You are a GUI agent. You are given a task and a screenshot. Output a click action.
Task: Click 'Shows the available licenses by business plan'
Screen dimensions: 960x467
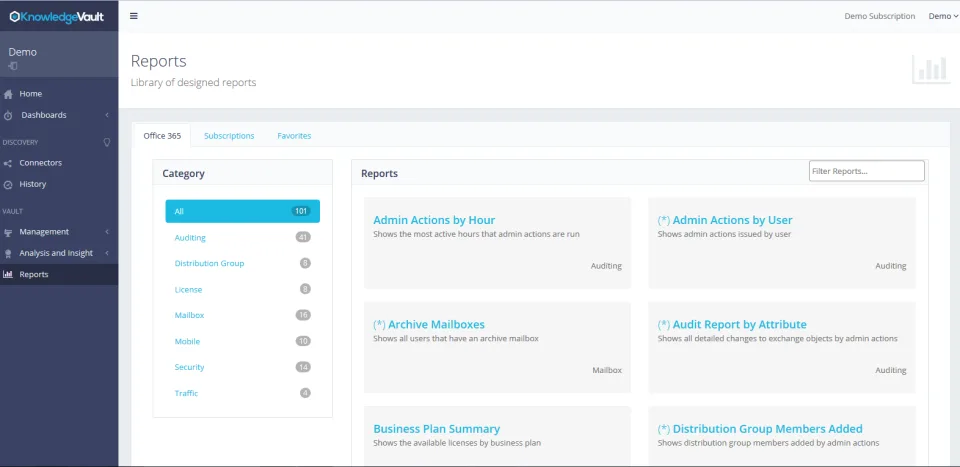coord(457,443)
